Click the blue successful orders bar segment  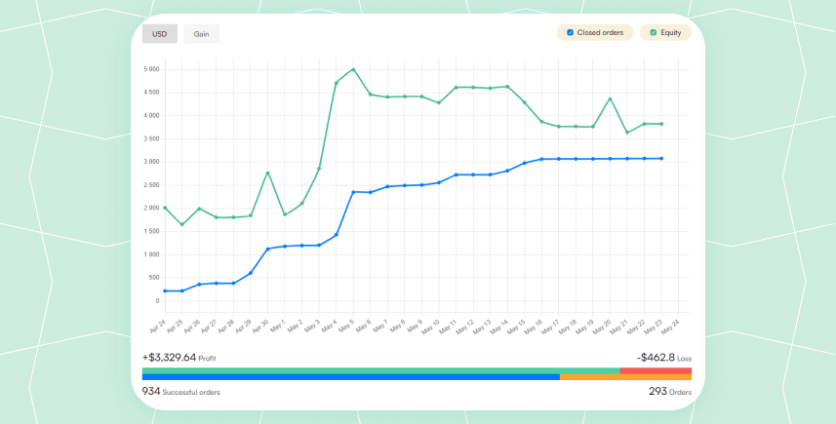pyautogui.click(x=350, y=377)
